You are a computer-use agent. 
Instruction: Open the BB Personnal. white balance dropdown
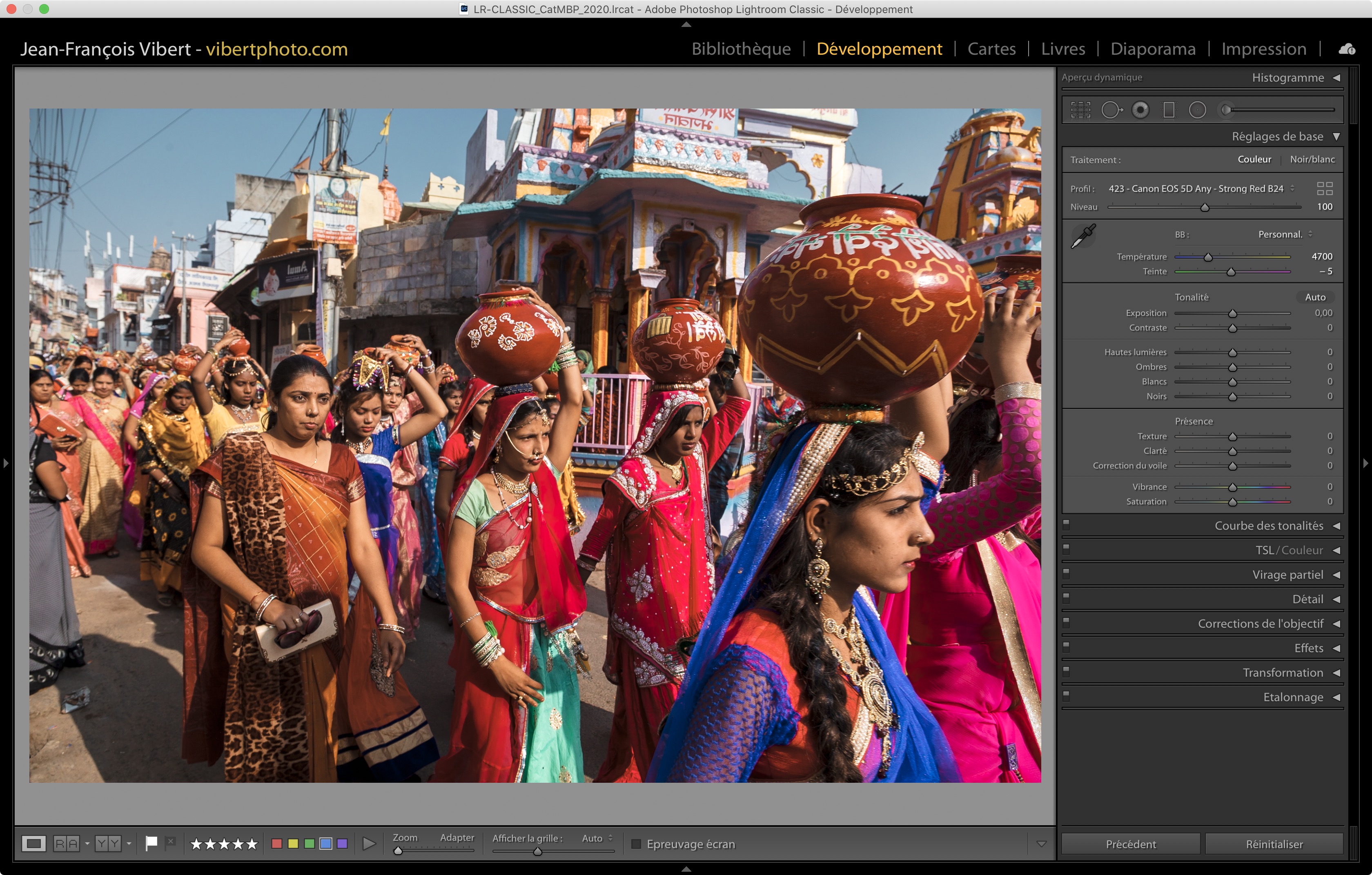(1284, 235)
